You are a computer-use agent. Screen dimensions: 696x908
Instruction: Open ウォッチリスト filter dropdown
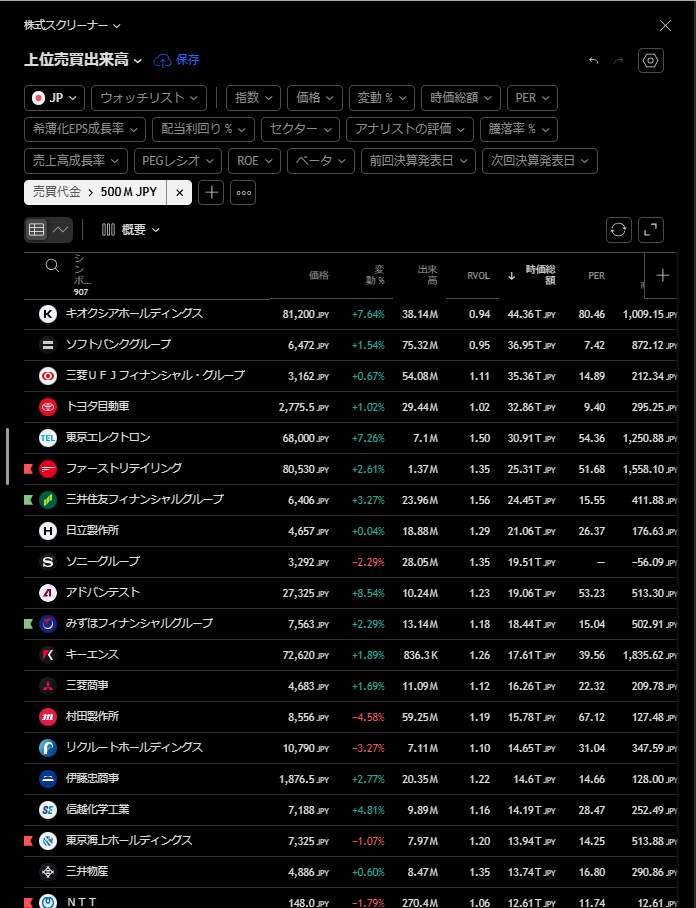pyautogui.click(x=149, y=98)
